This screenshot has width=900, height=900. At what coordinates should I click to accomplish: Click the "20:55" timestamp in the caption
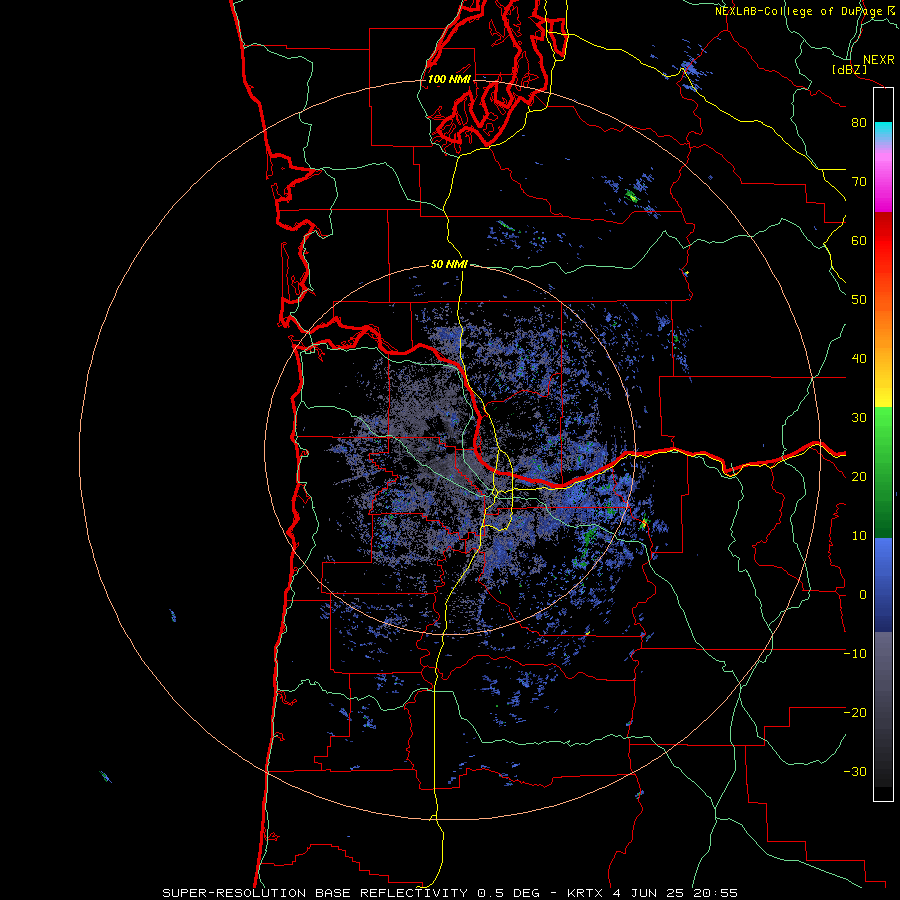(715, 893)
